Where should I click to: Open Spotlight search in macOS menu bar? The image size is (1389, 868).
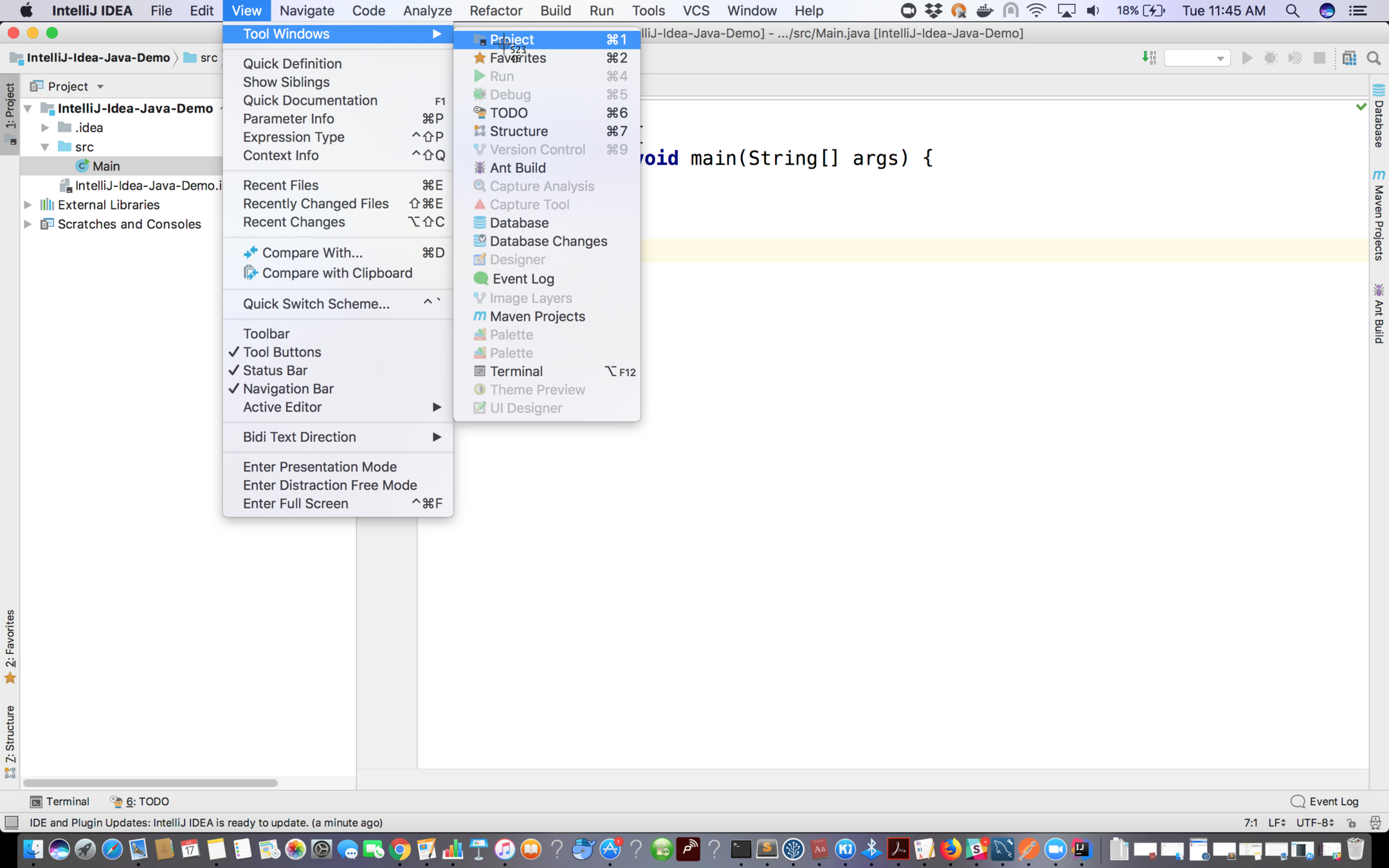click(x=1293, y=10)
